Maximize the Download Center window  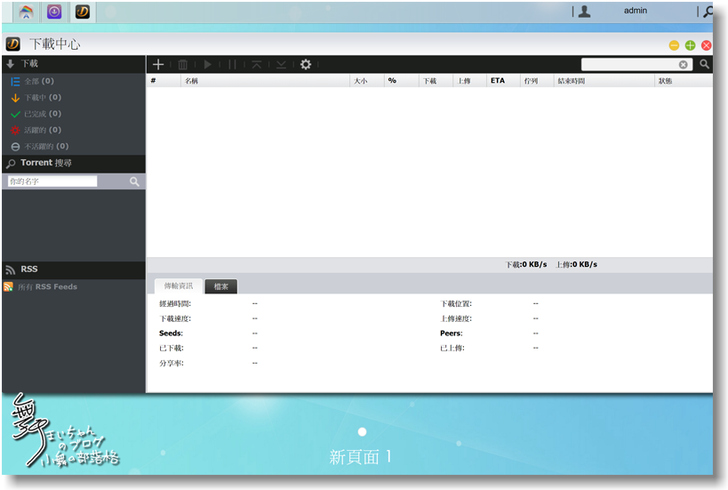click(x=690, y=45)
